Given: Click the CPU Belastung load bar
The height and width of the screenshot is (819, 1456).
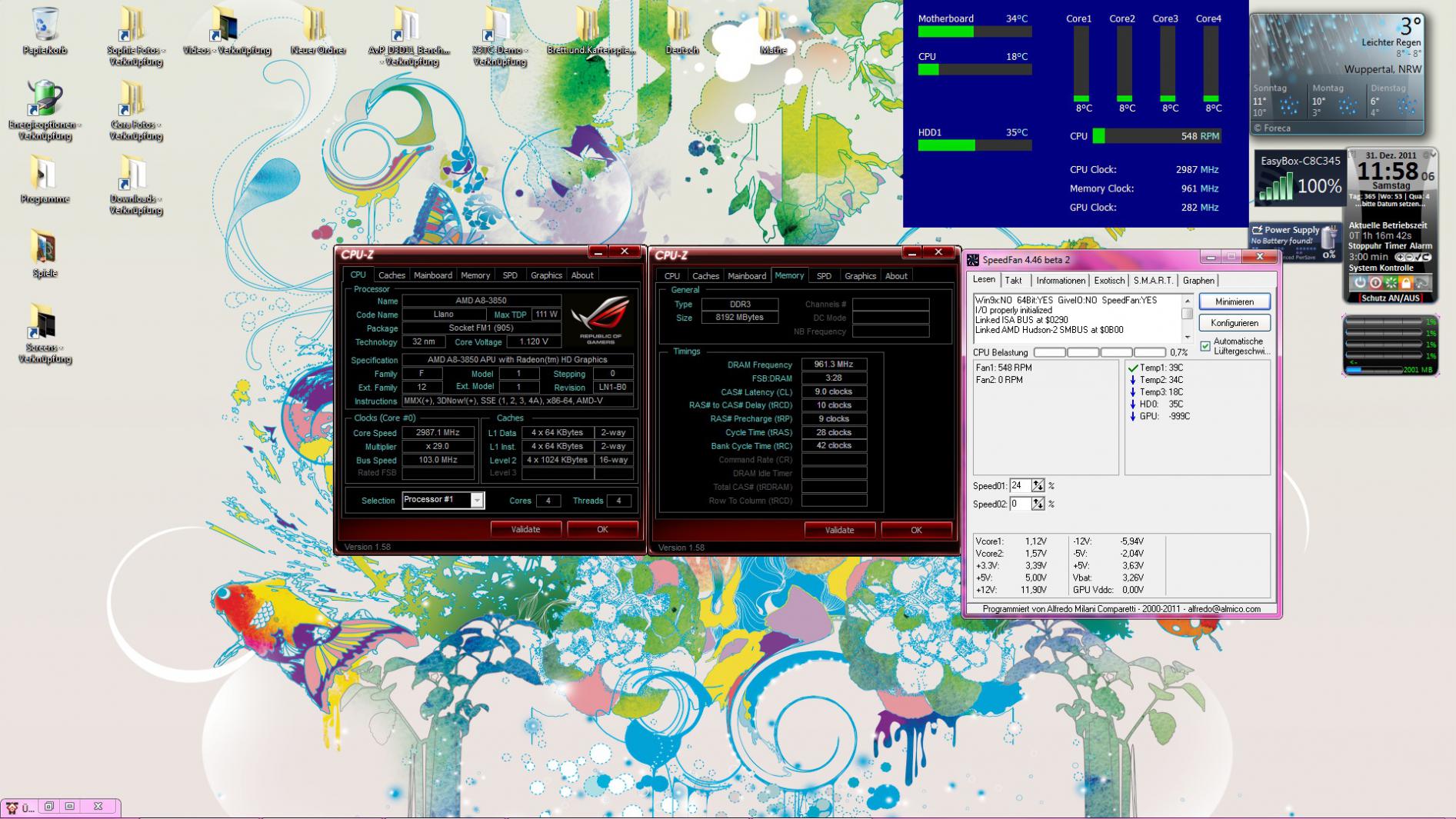Looking at the screenshot, I should (1100, 352).
